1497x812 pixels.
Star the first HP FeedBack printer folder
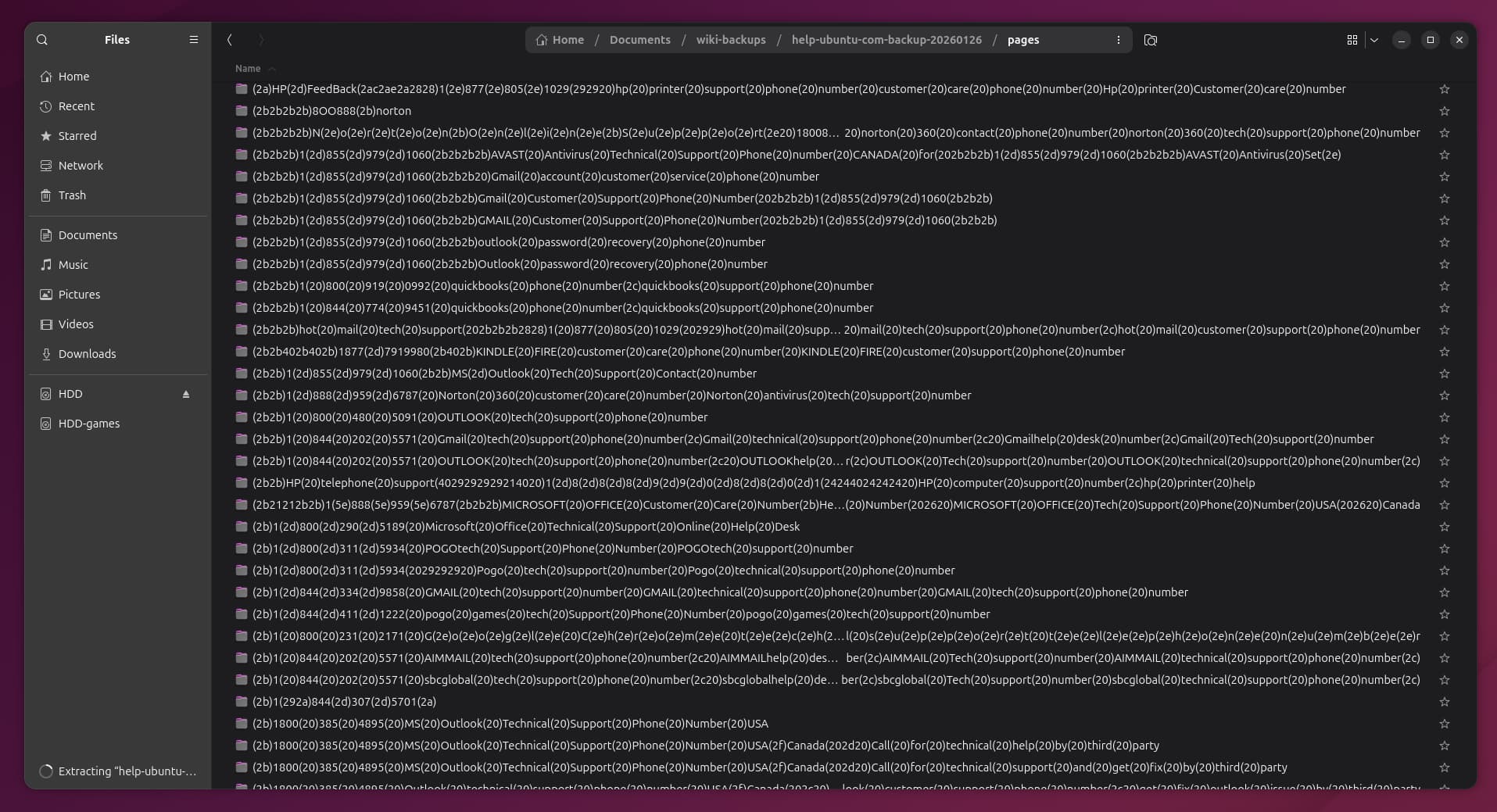[1444, 89]
